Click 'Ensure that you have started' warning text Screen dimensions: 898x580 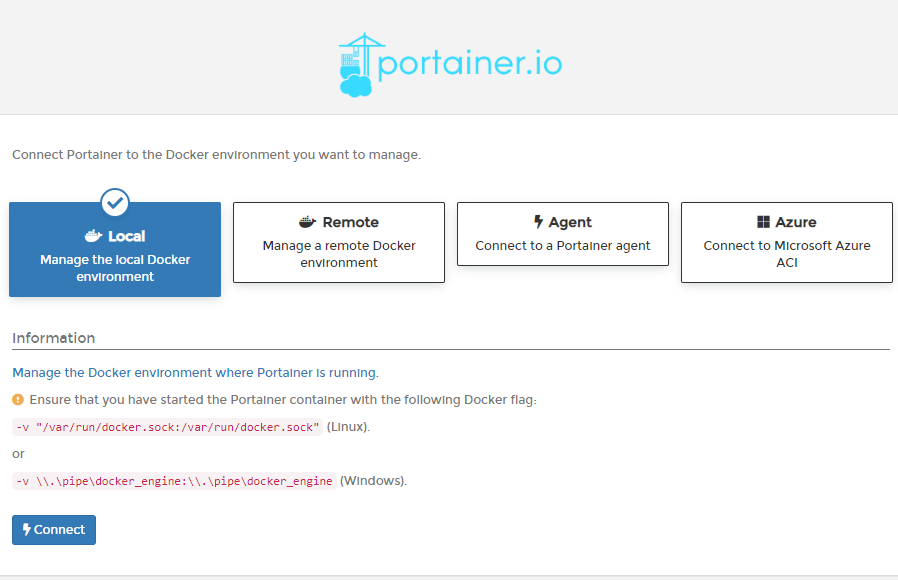click(283, 400)
